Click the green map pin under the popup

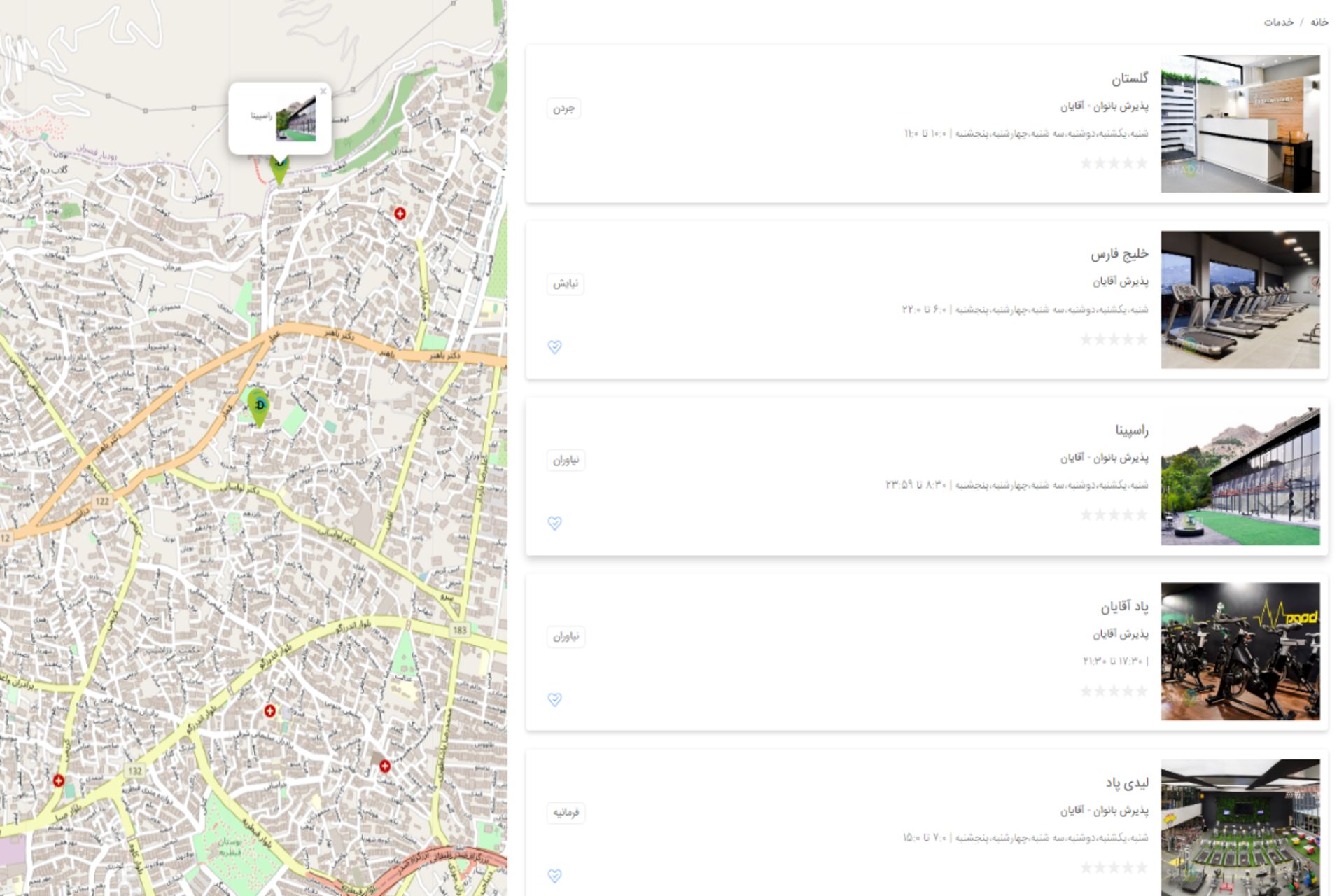click(x=279, y=171)
